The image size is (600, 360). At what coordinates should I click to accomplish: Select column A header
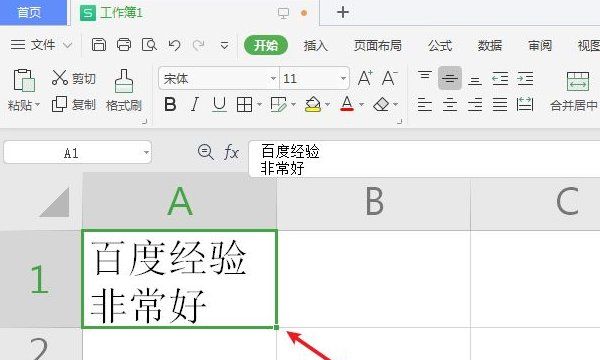[179, 201]
